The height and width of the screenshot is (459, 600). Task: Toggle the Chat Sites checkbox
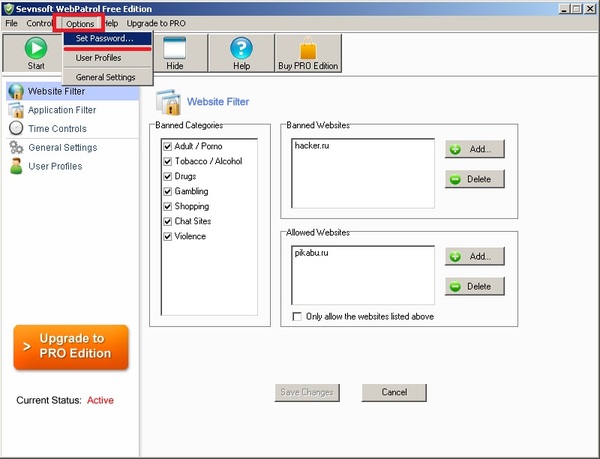(167, 221)
